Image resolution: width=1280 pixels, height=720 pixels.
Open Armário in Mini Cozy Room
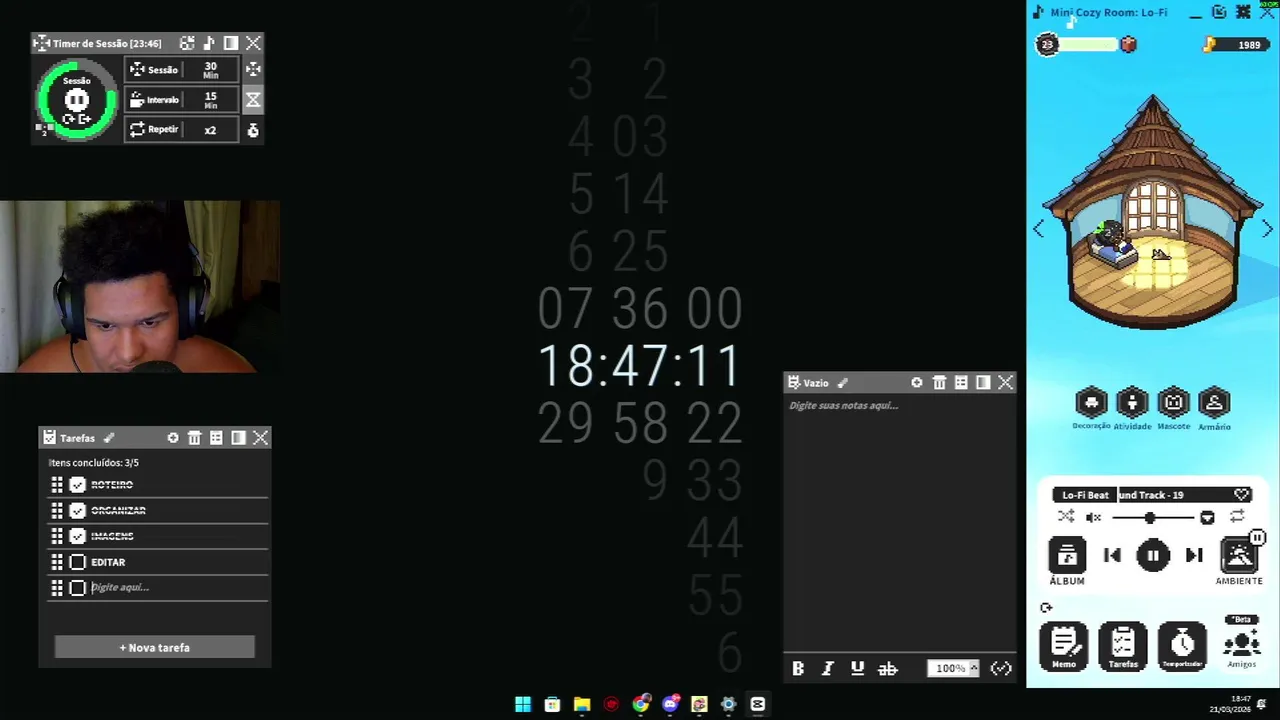(1214, 408)
